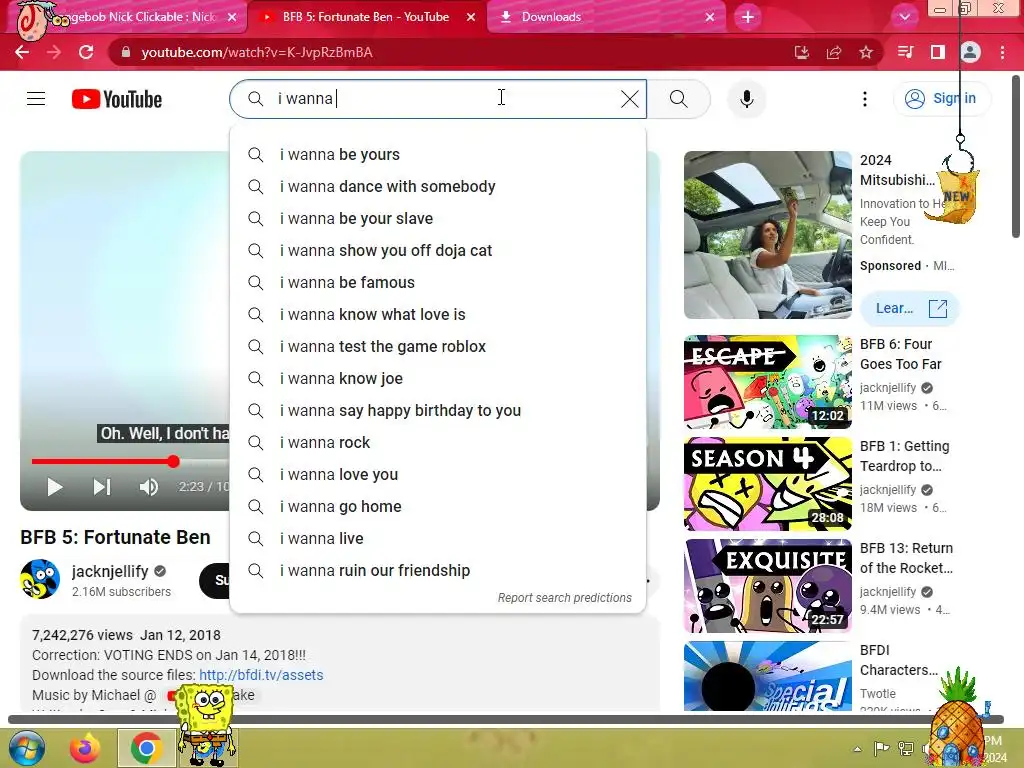The height and width of the screenshot is (768, 1024).
Task: Open YouTube settings three-dot menu
Action: point(865,99)
